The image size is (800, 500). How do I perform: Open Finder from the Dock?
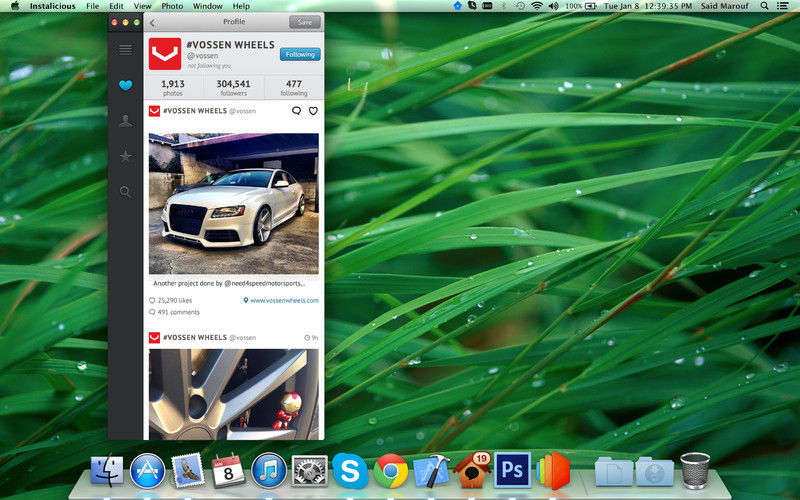coord(107,470)
